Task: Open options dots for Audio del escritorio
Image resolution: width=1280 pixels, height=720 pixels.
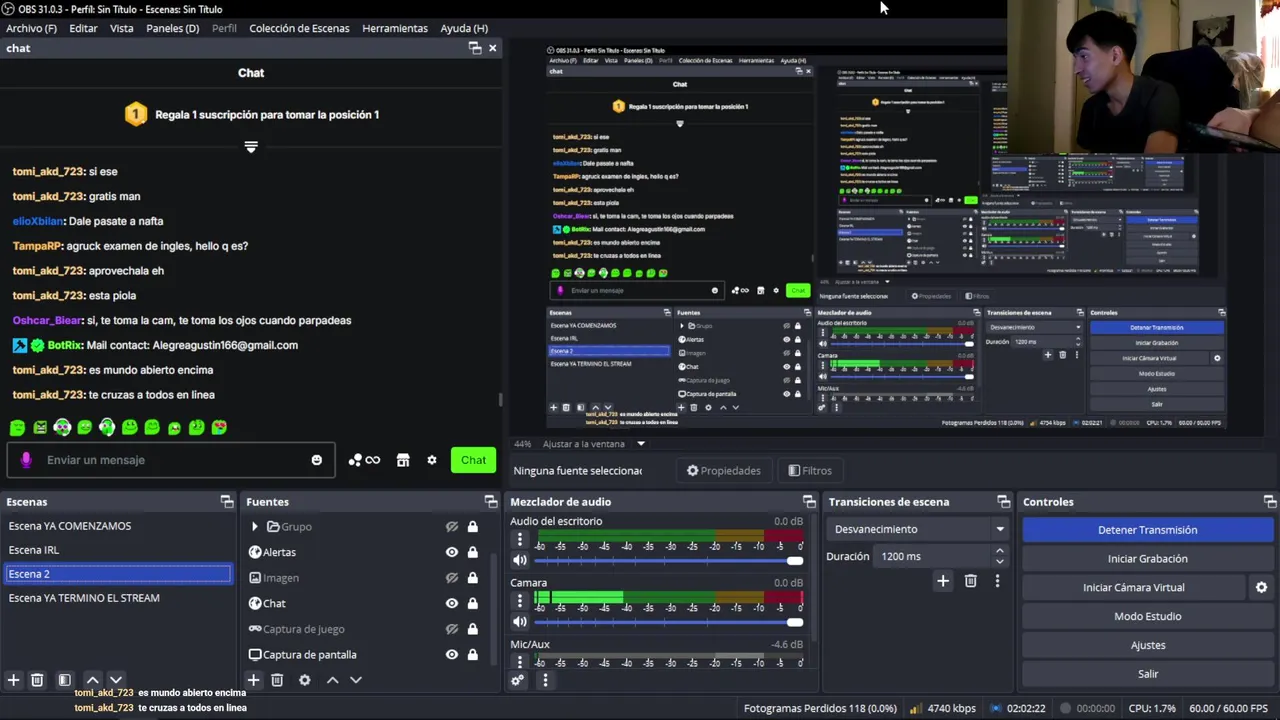Action: pos(519,540)
